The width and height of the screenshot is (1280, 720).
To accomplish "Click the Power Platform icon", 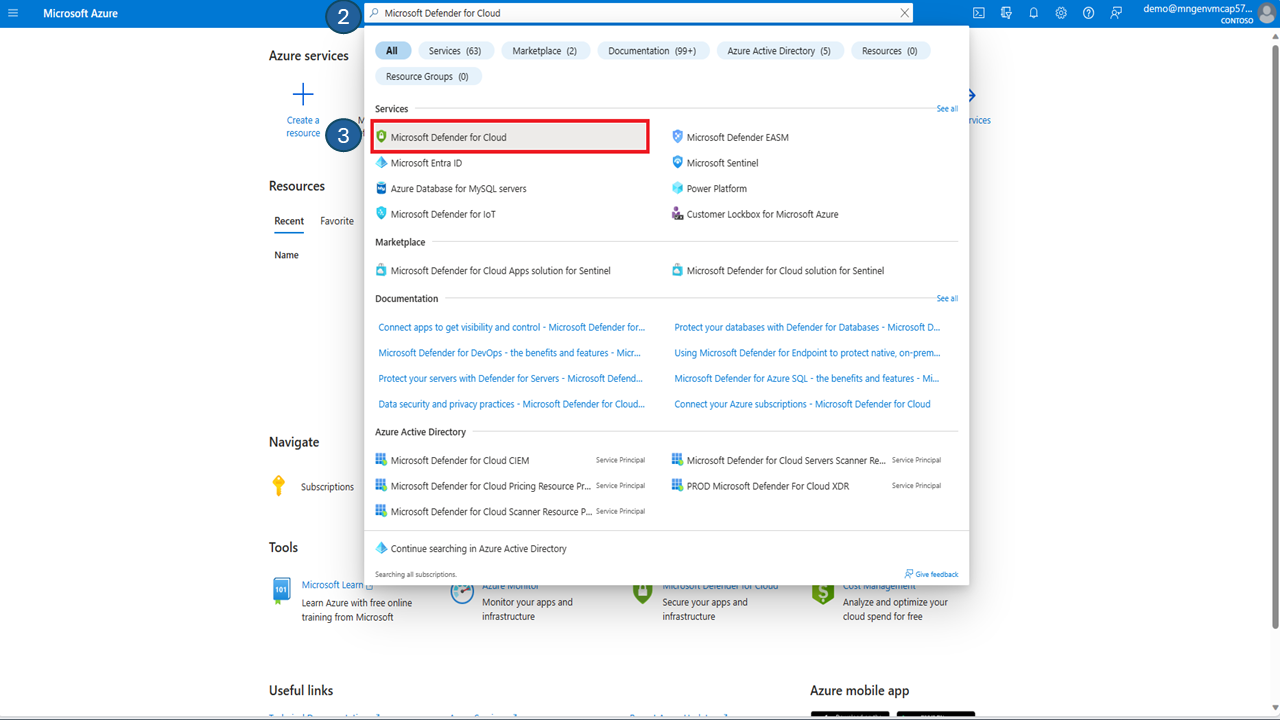I will click(677, 188).
